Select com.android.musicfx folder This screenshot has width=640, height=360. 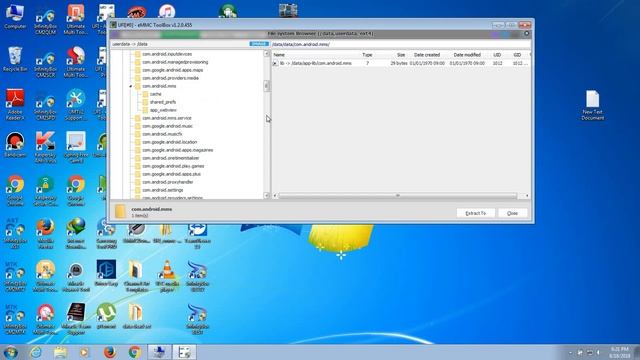pos(162,134)
